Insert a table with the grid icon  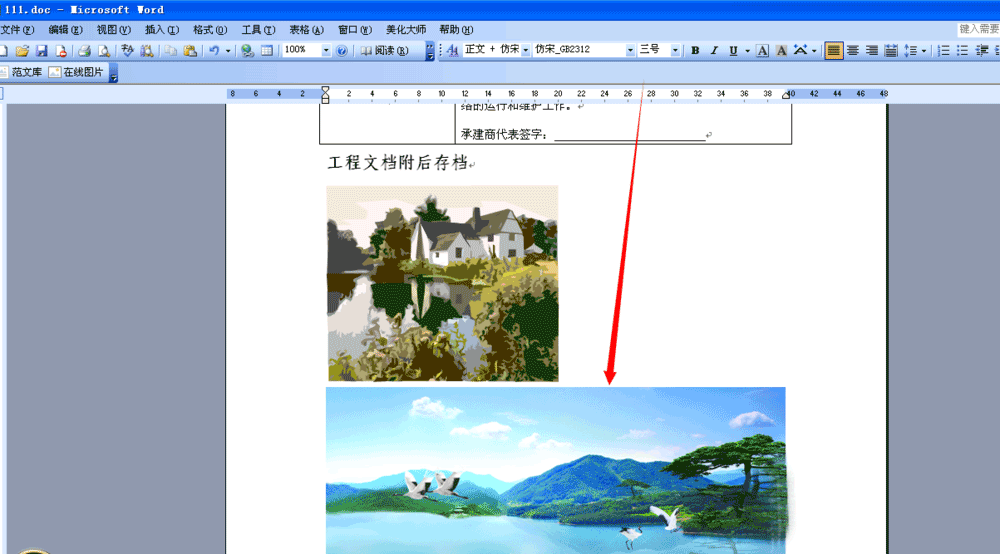(267, 50)
